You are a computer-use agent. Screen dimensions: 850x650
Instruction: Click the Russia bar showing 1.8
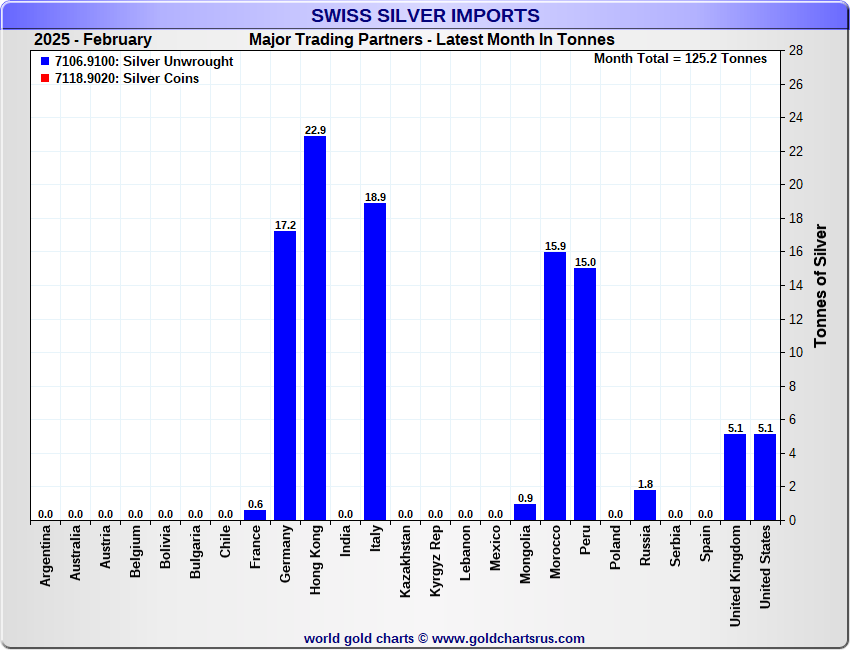[x=645, y=505]
